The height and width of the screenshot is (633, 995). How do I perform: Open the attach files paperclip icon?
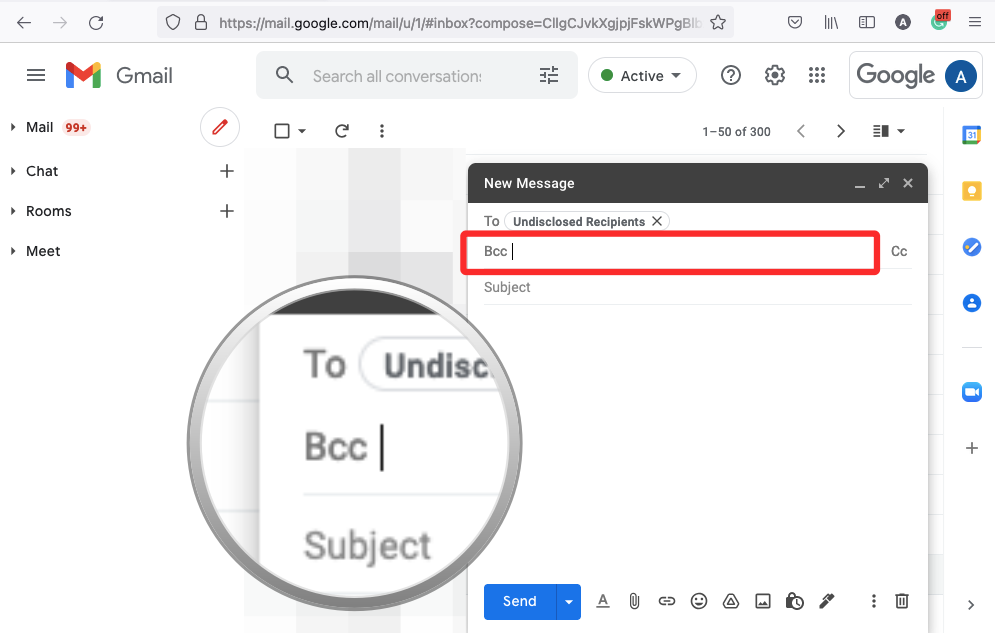point(635,601)
